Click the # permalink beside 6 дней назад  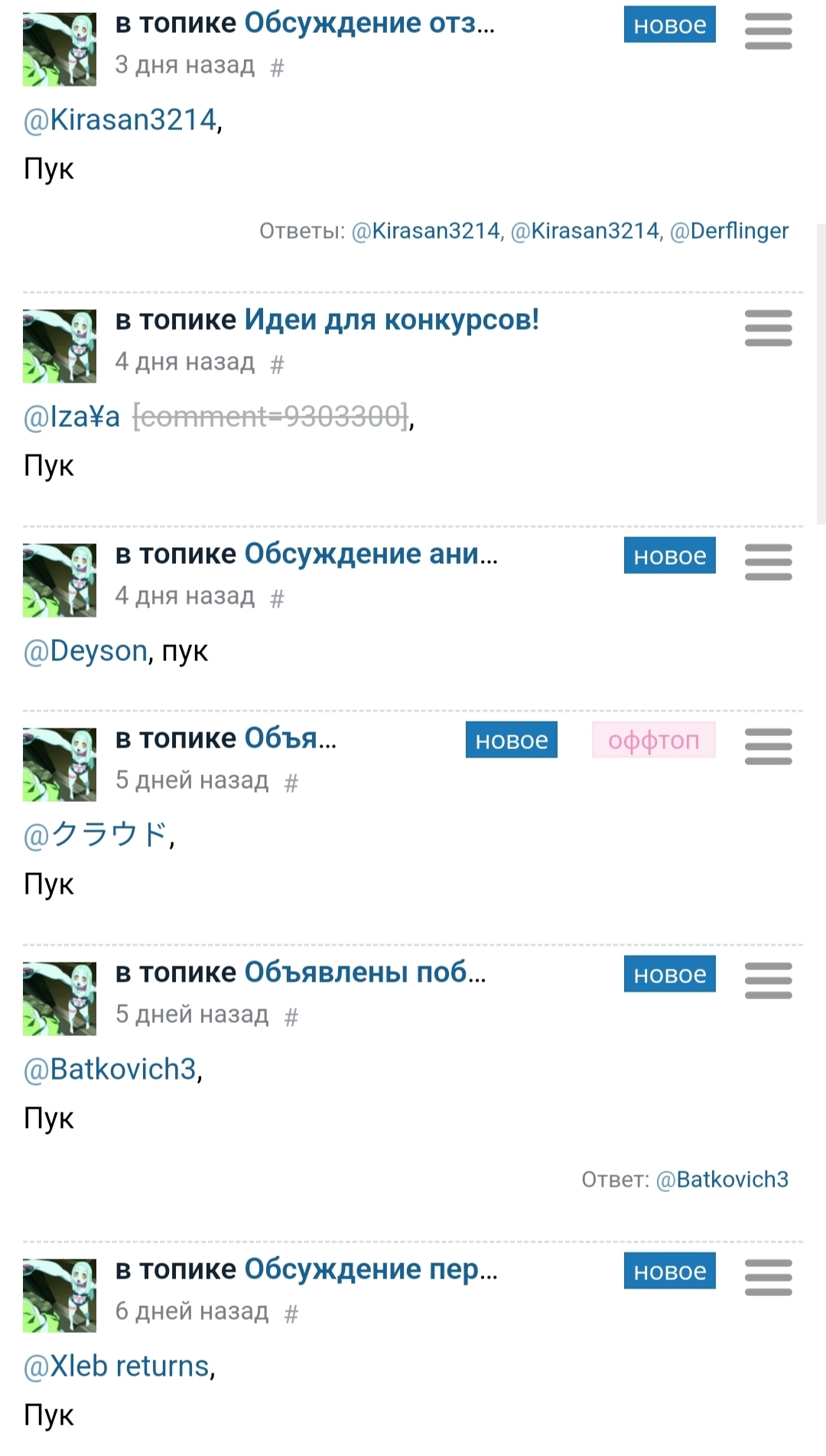291,1314
